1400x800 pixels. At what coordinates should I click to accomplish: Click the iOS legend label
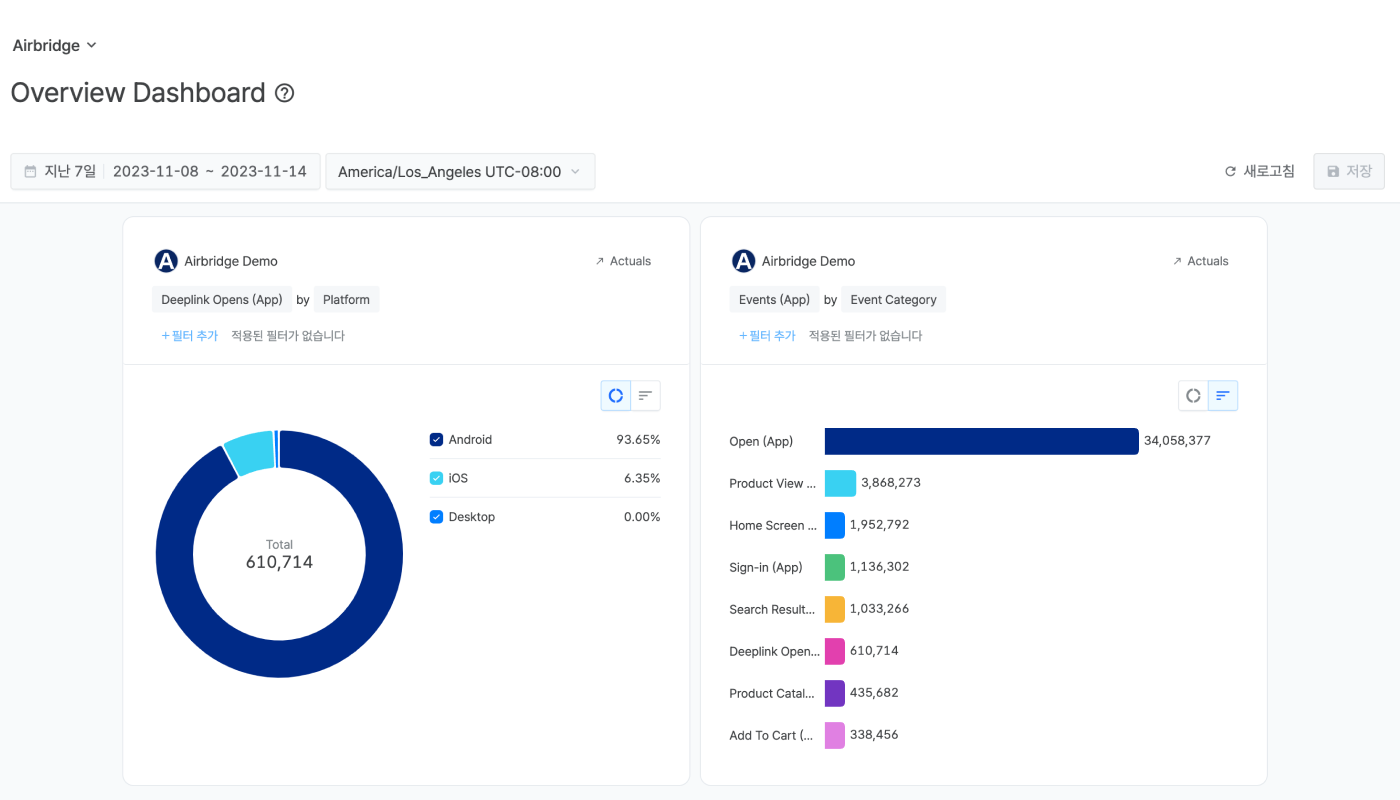(x=458, y=478)
